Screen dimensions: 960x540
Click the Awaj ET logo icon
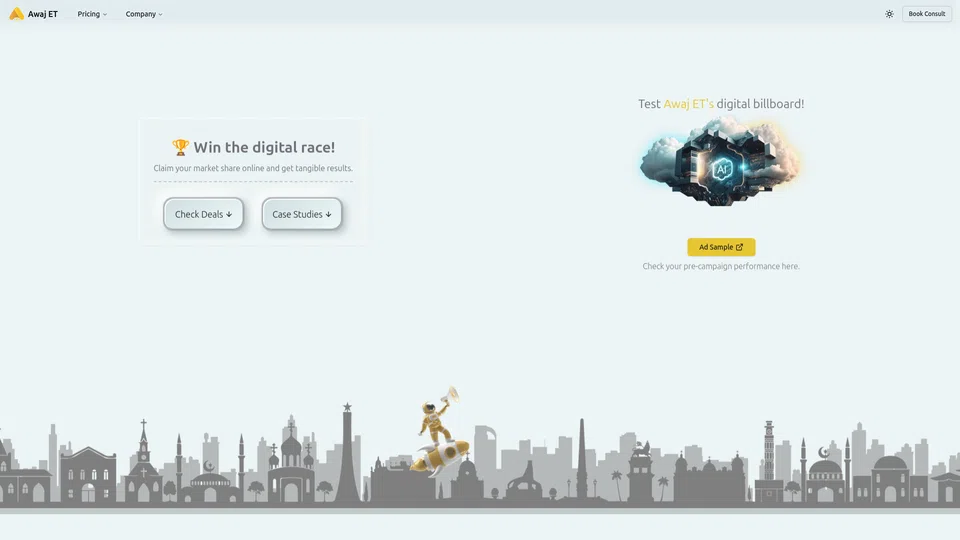click(17, 13)
